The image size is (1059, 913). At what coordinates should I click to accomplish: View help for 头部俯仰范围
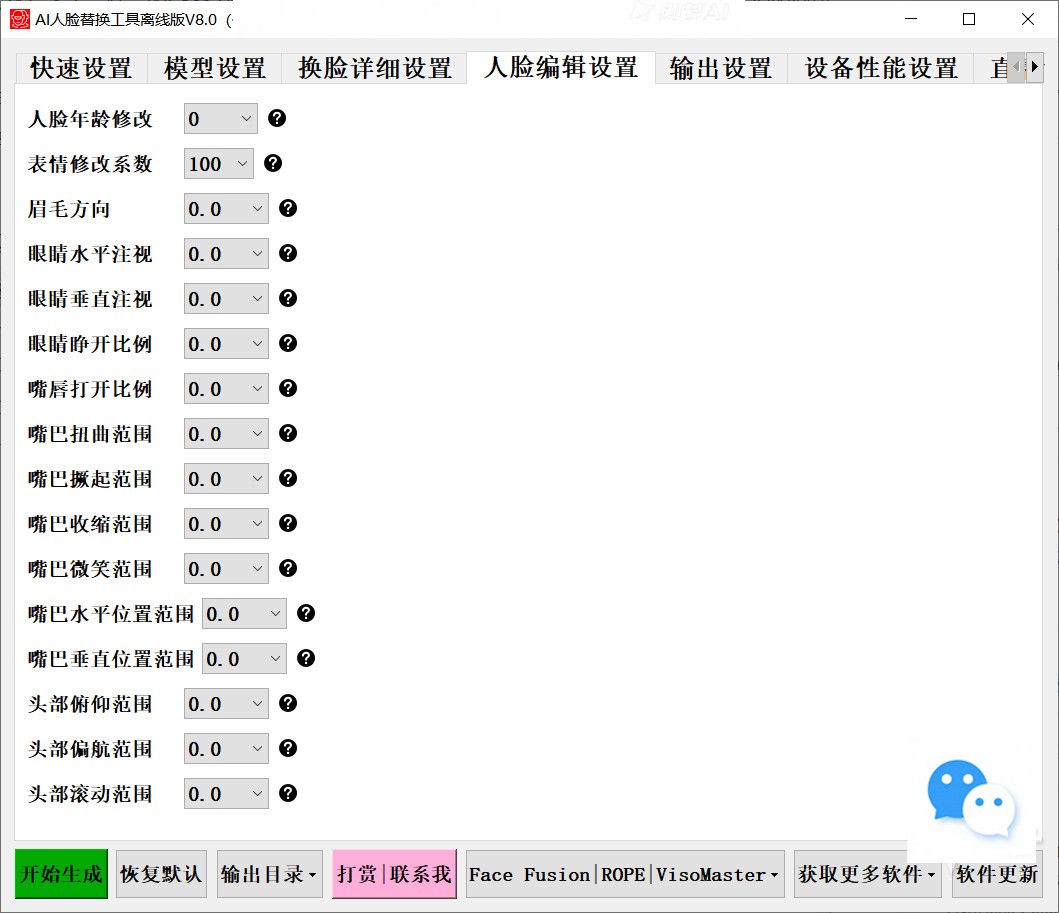288,704
